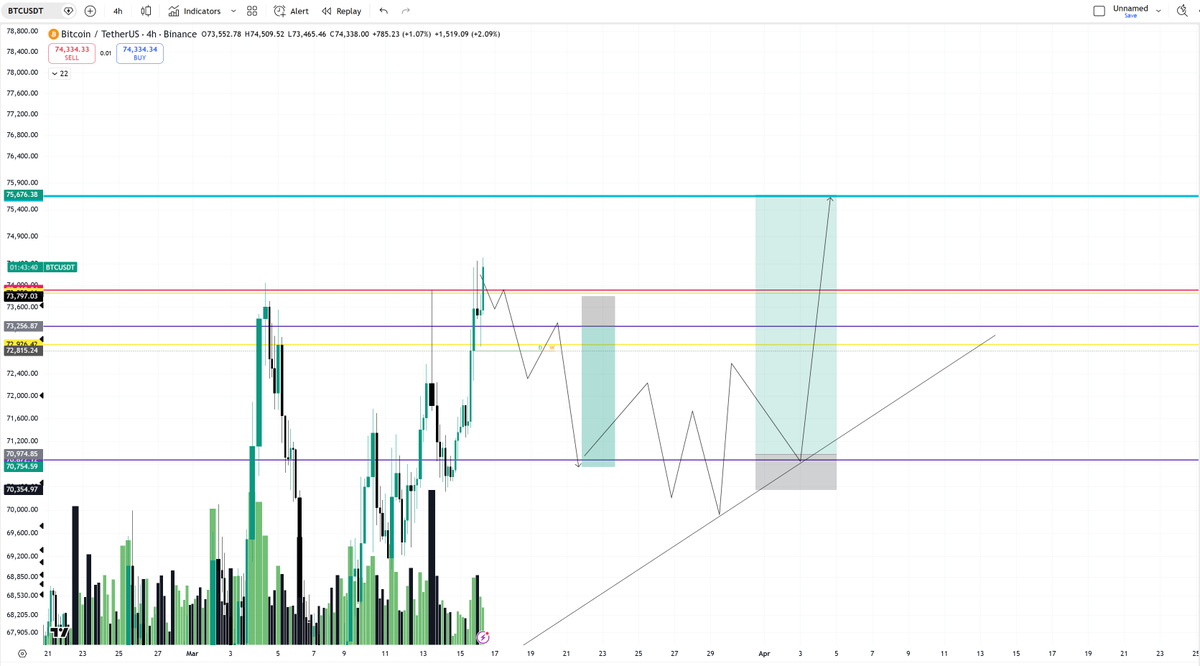Click the 74,900.00 price axis label
Viewport: 1200px width, 666px height.
pos(22,236)
